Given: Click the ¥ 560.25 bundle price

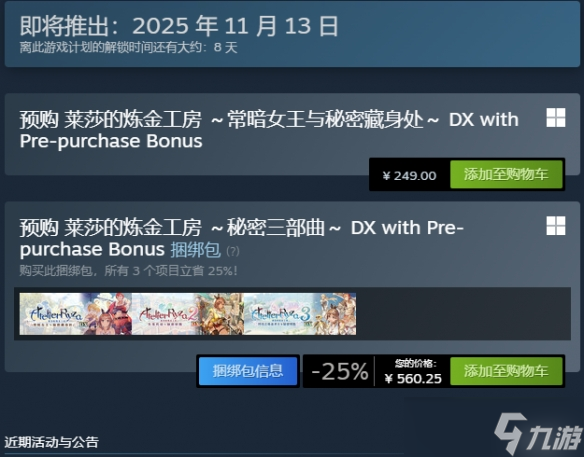Looking at the screenshot, I should click(413, 378).
